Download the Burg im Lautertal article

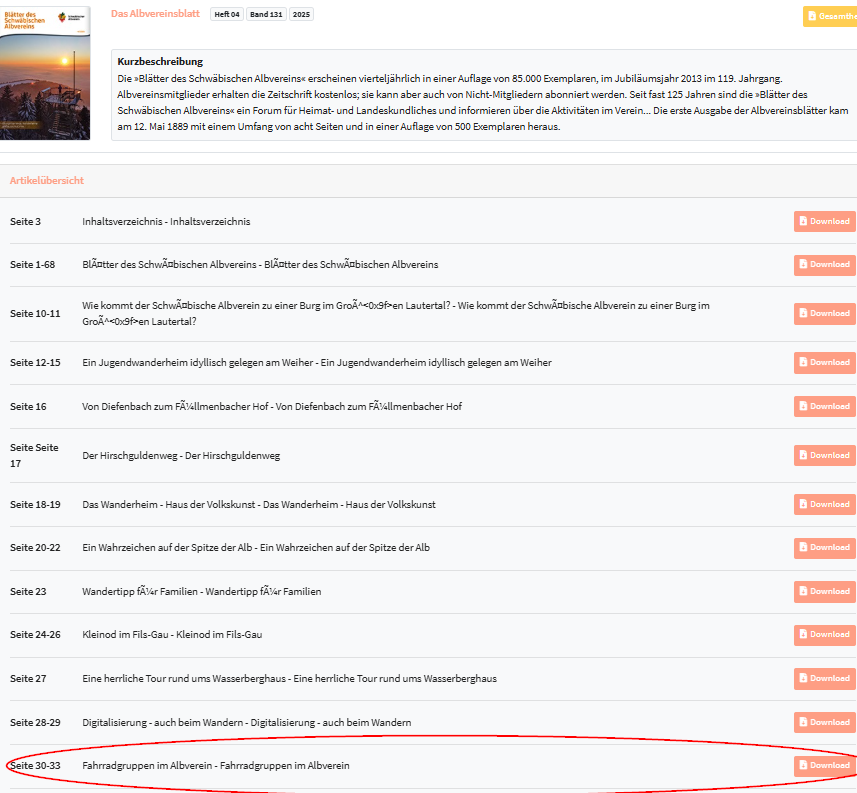click(x=824, y=313)
